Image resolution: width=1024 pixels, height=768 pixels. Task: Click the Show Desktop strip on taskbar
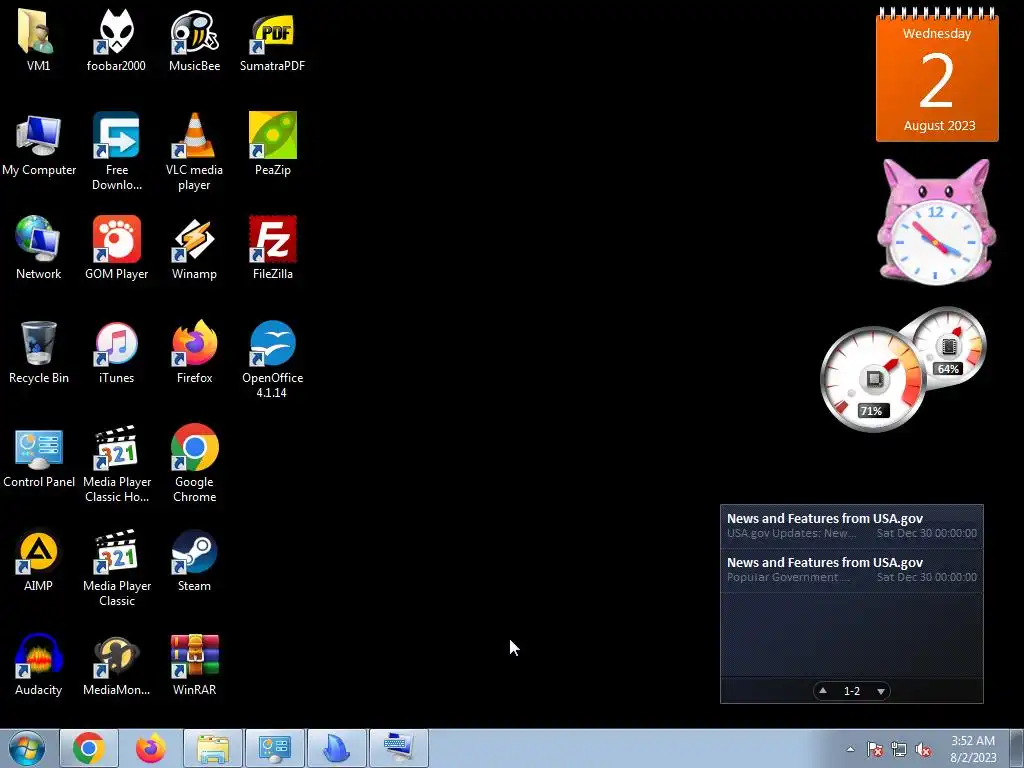tap(1016, 748)
